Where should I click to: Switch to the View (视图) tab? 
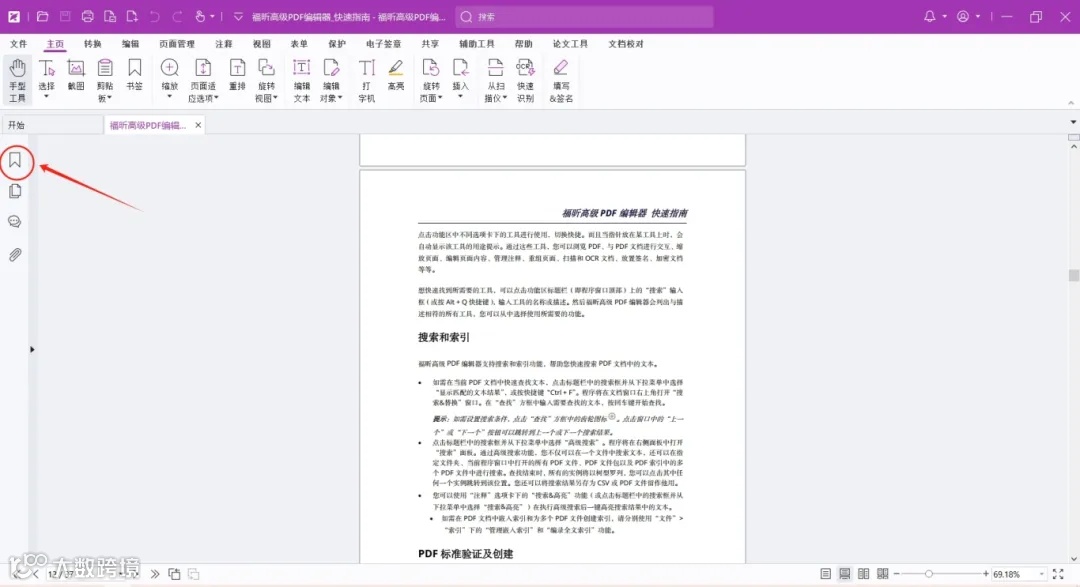(262, 43)
